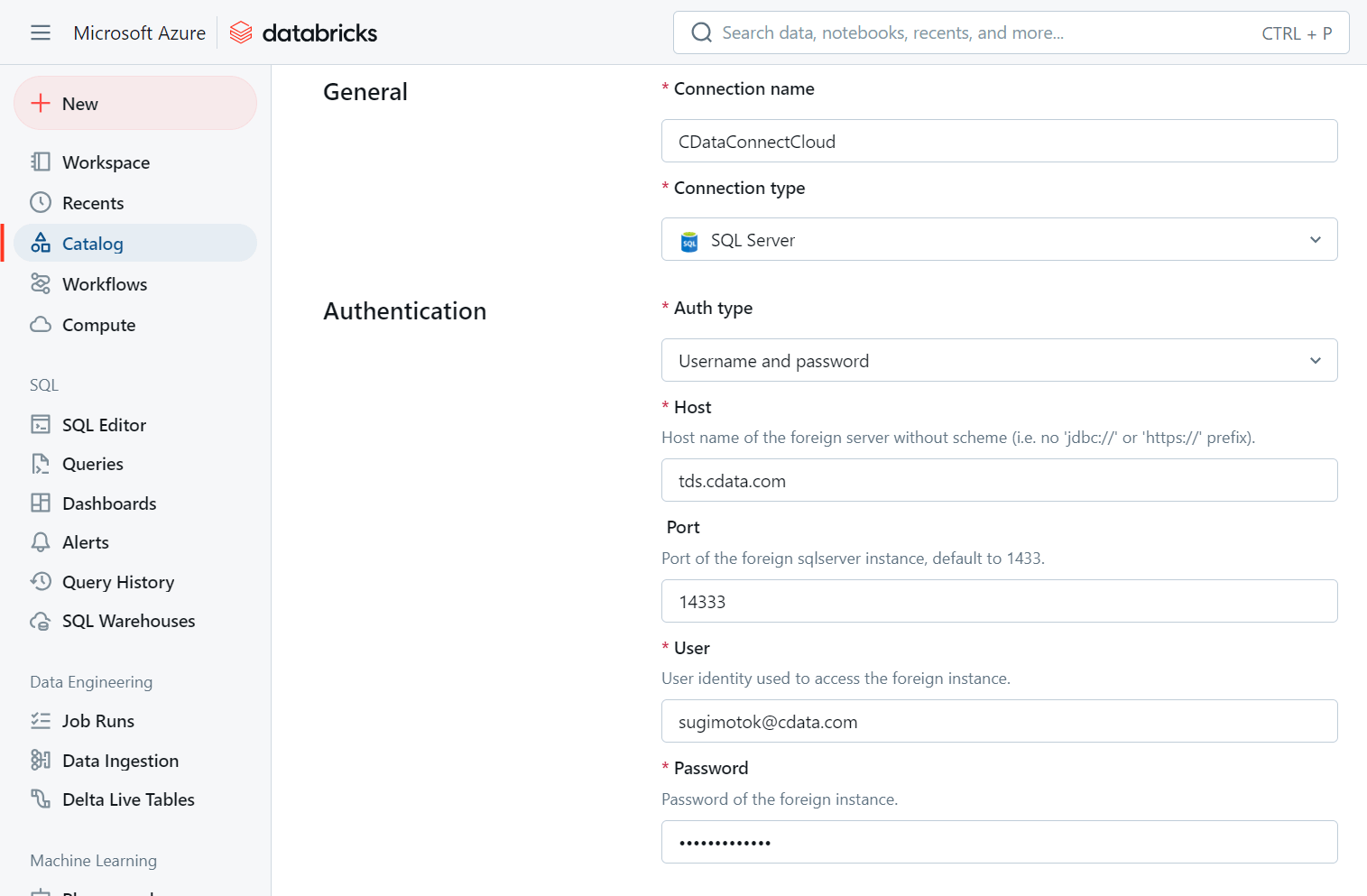Click the Compute cloud icon
Image resolution: width=1367 pixels, height=896 pixels.
[x=41, y=324]
